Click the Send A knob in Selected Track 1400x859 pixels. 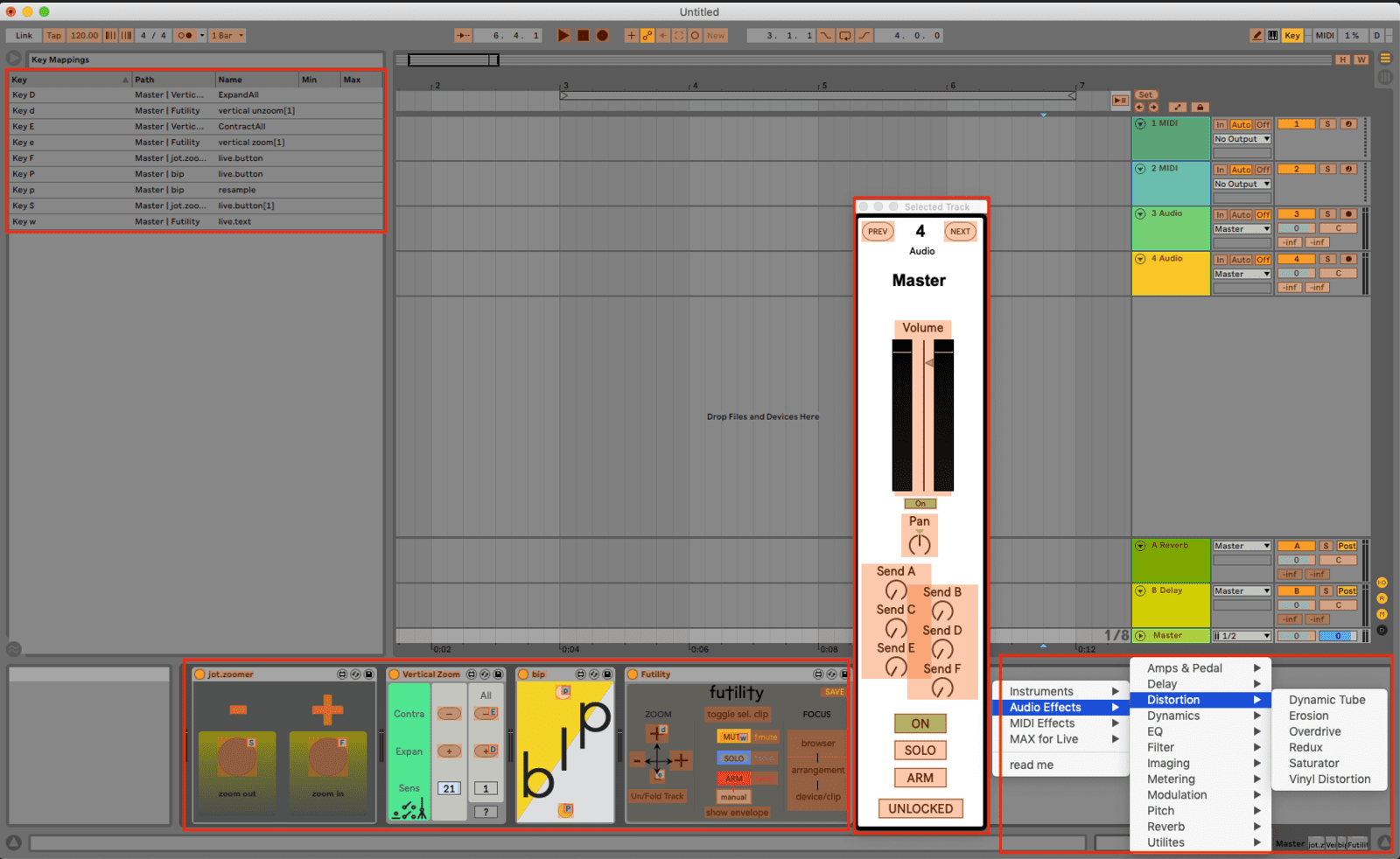896,591
